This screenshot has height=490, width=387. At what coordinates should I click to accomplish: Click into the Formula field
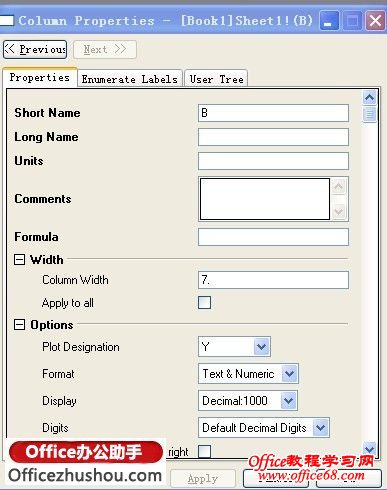[x=273, y=237]
